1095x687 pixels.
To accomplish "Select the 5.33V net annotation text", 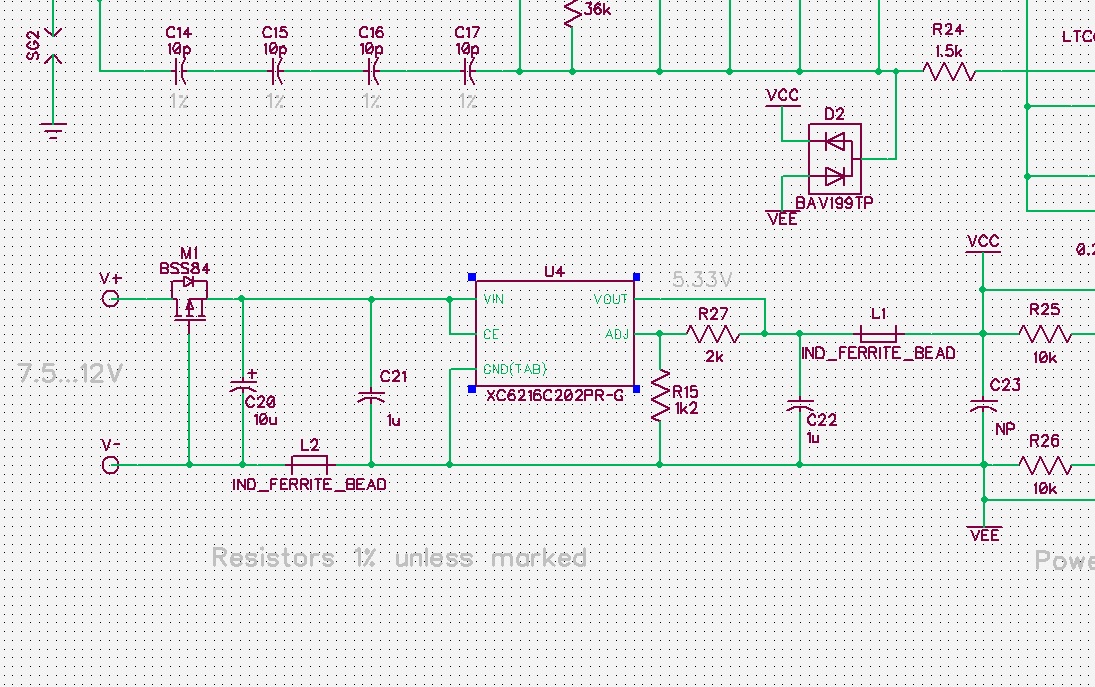I will [x=701, y=280].
